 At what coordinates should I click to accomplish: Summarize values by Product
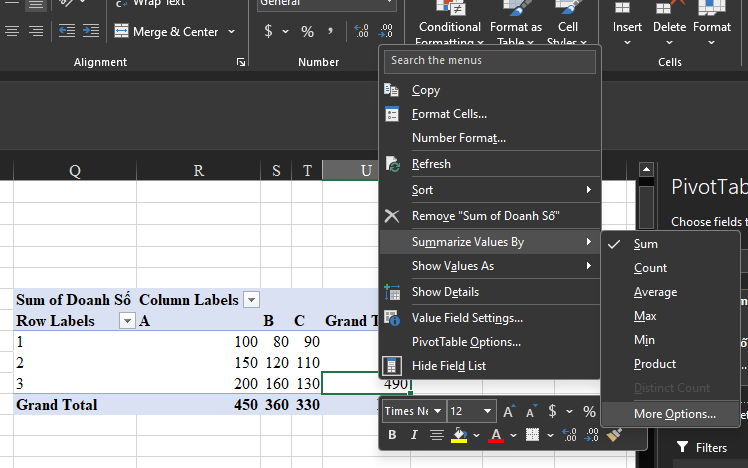654,364
